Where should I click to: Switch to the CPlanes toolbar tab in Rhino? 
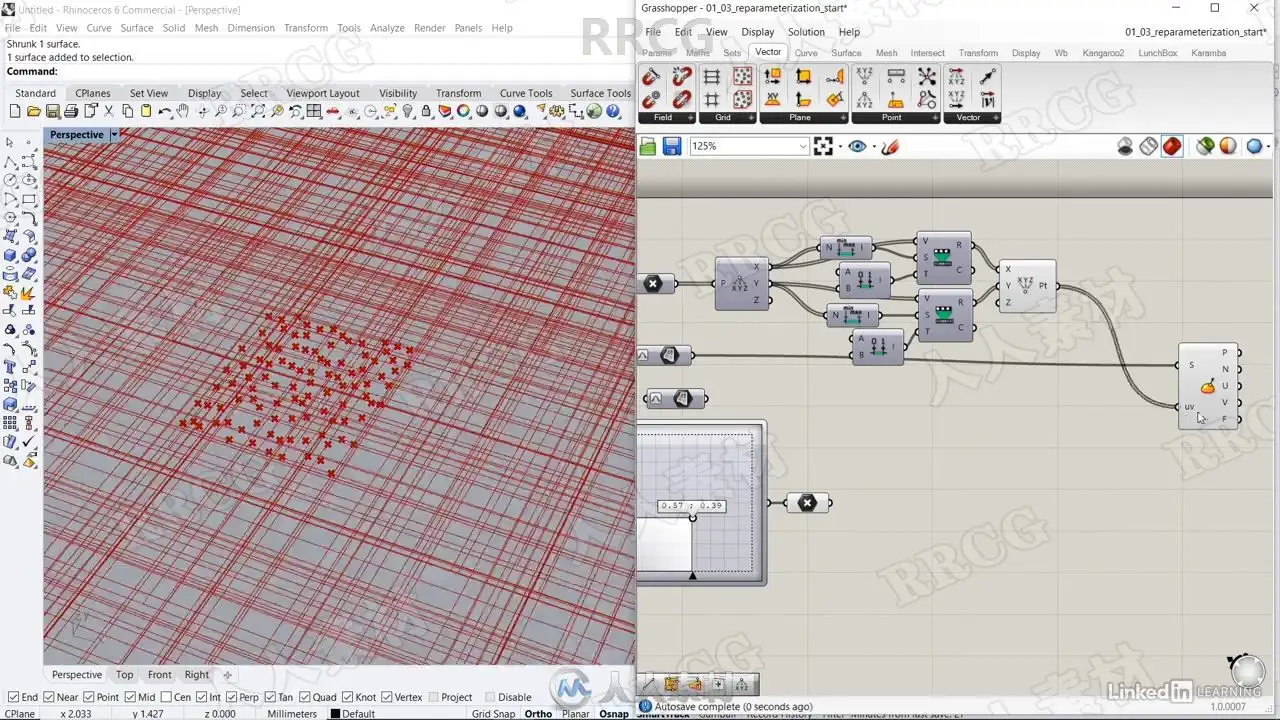coord(93,93)
